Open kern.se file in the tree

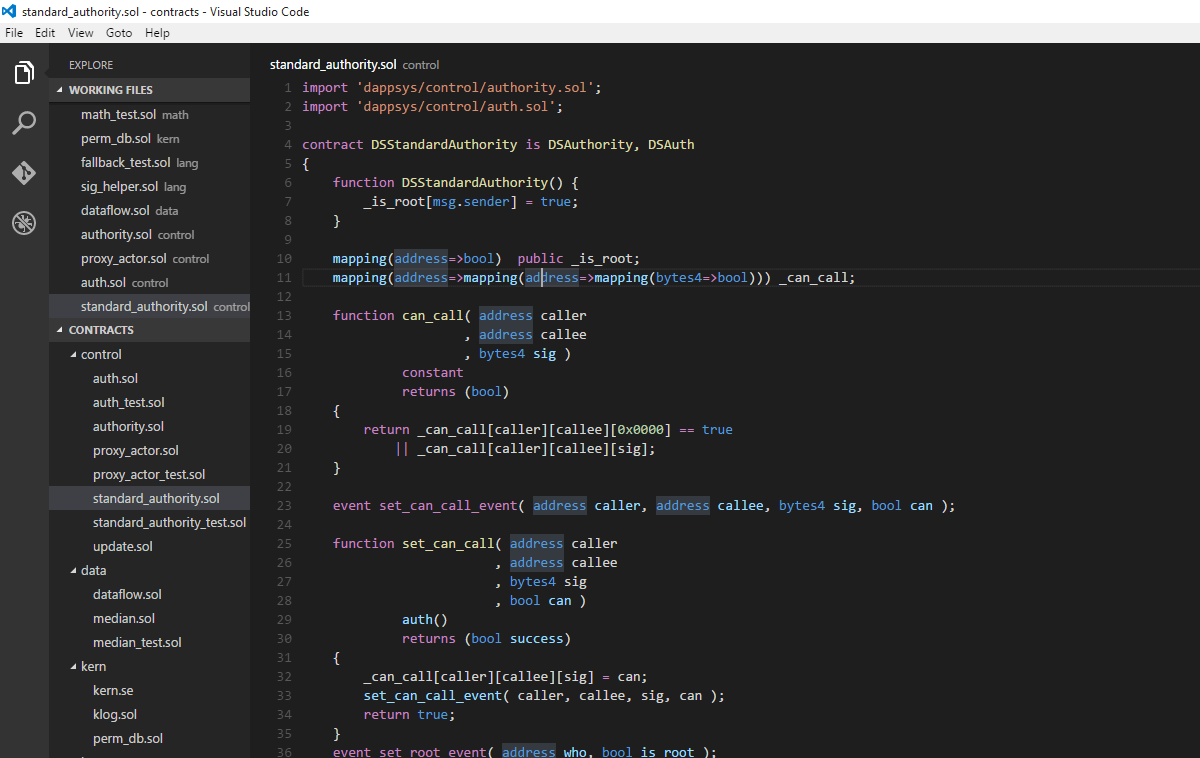pos(113,690)
